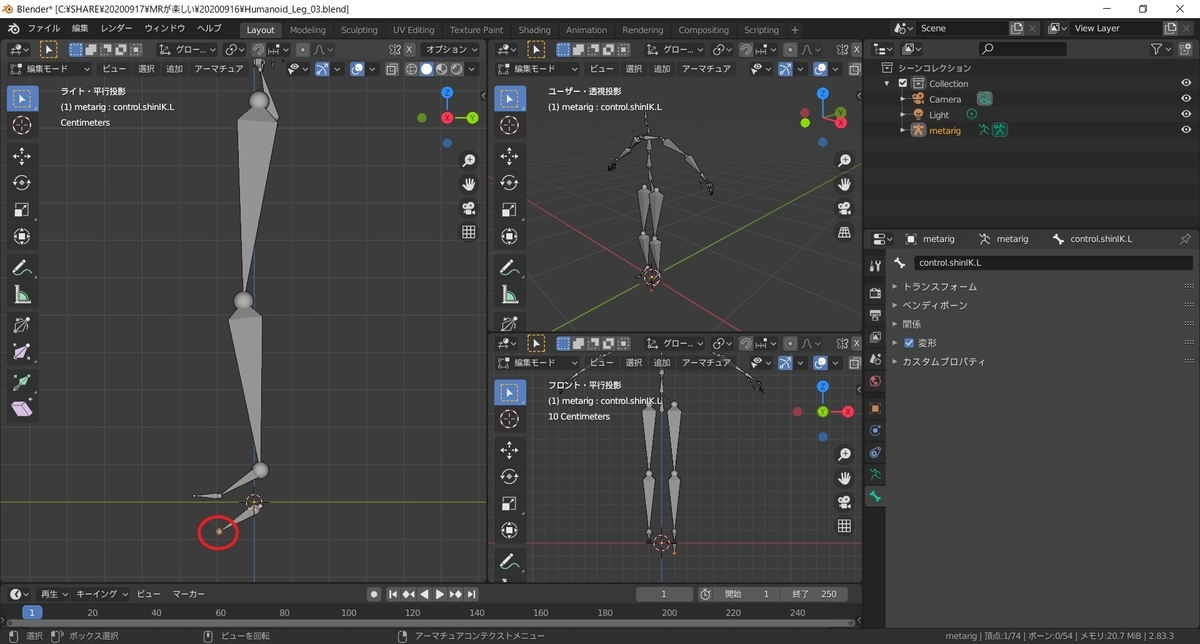Image resolution: width=1200 pixels, height=644 pixels.
Task: Select the Move tool in left viewport
Action: click(22, 156)
